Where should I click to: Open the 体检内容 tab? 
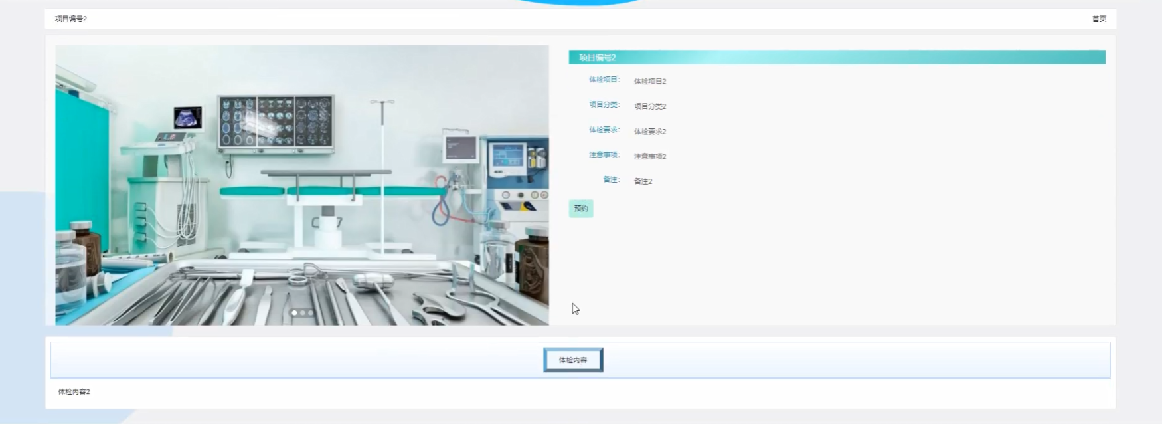coord(573,360)
